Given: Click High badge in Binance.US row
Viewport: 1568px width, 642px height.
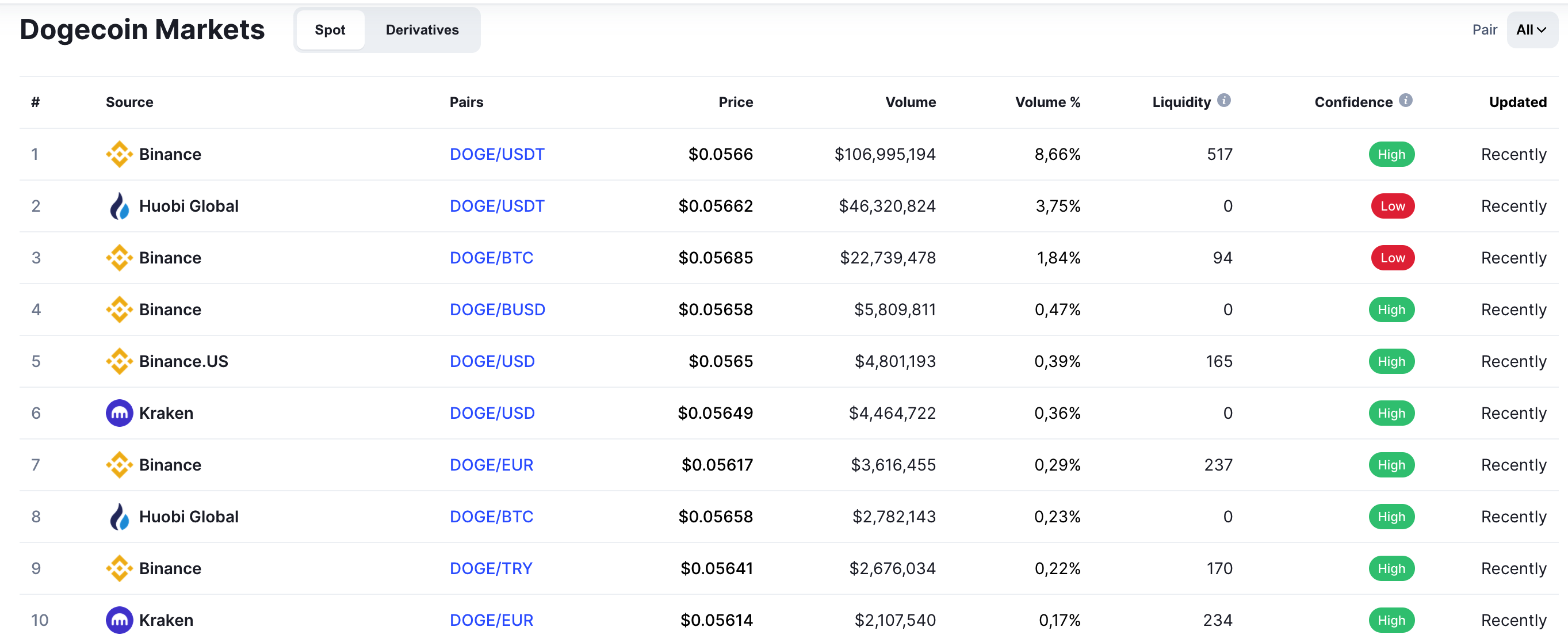Looking at the screenshot, I should point(1391,361).
